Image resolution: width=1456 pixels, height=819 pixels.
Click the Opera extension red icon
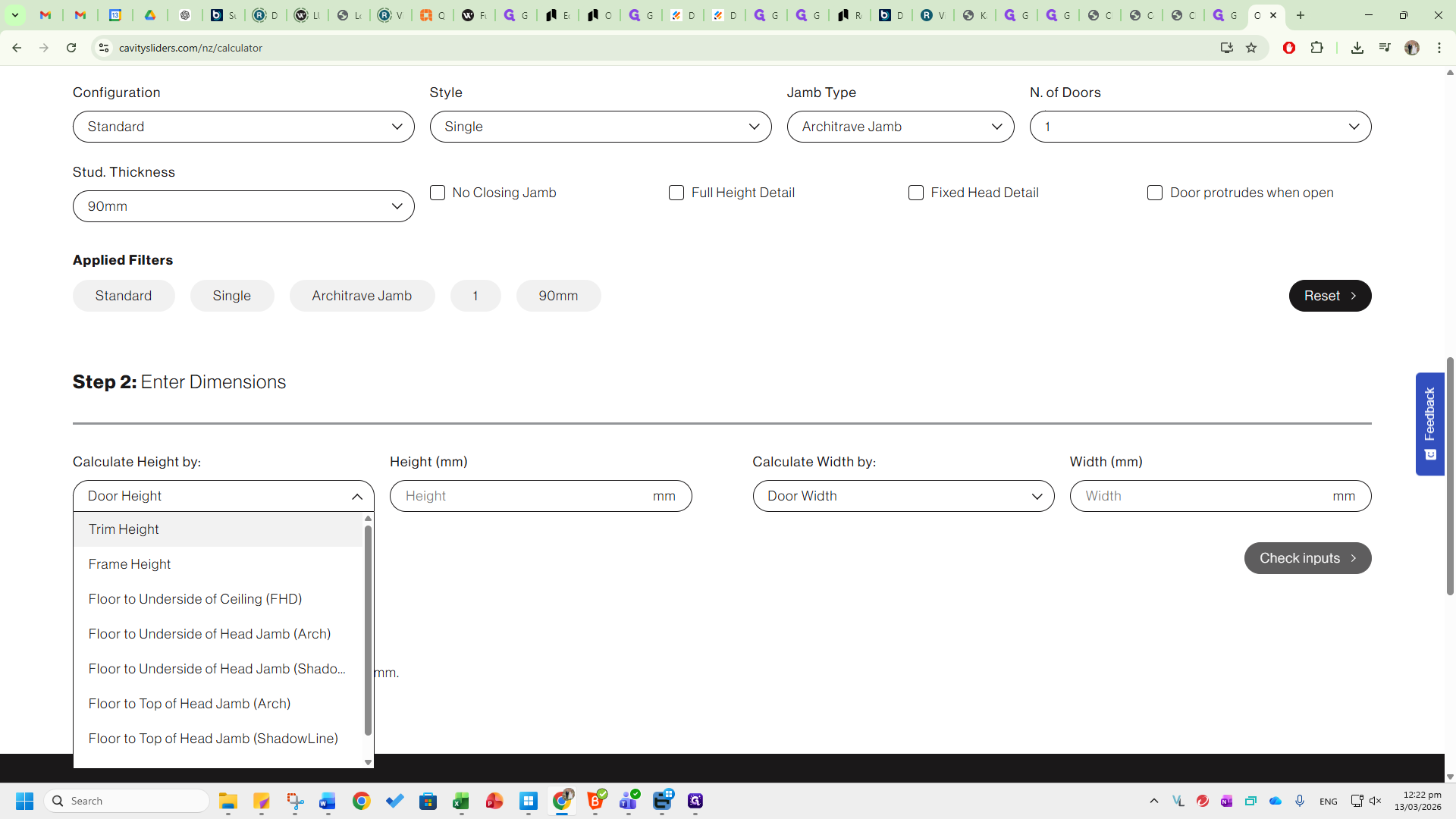(x=1288, y=48)
